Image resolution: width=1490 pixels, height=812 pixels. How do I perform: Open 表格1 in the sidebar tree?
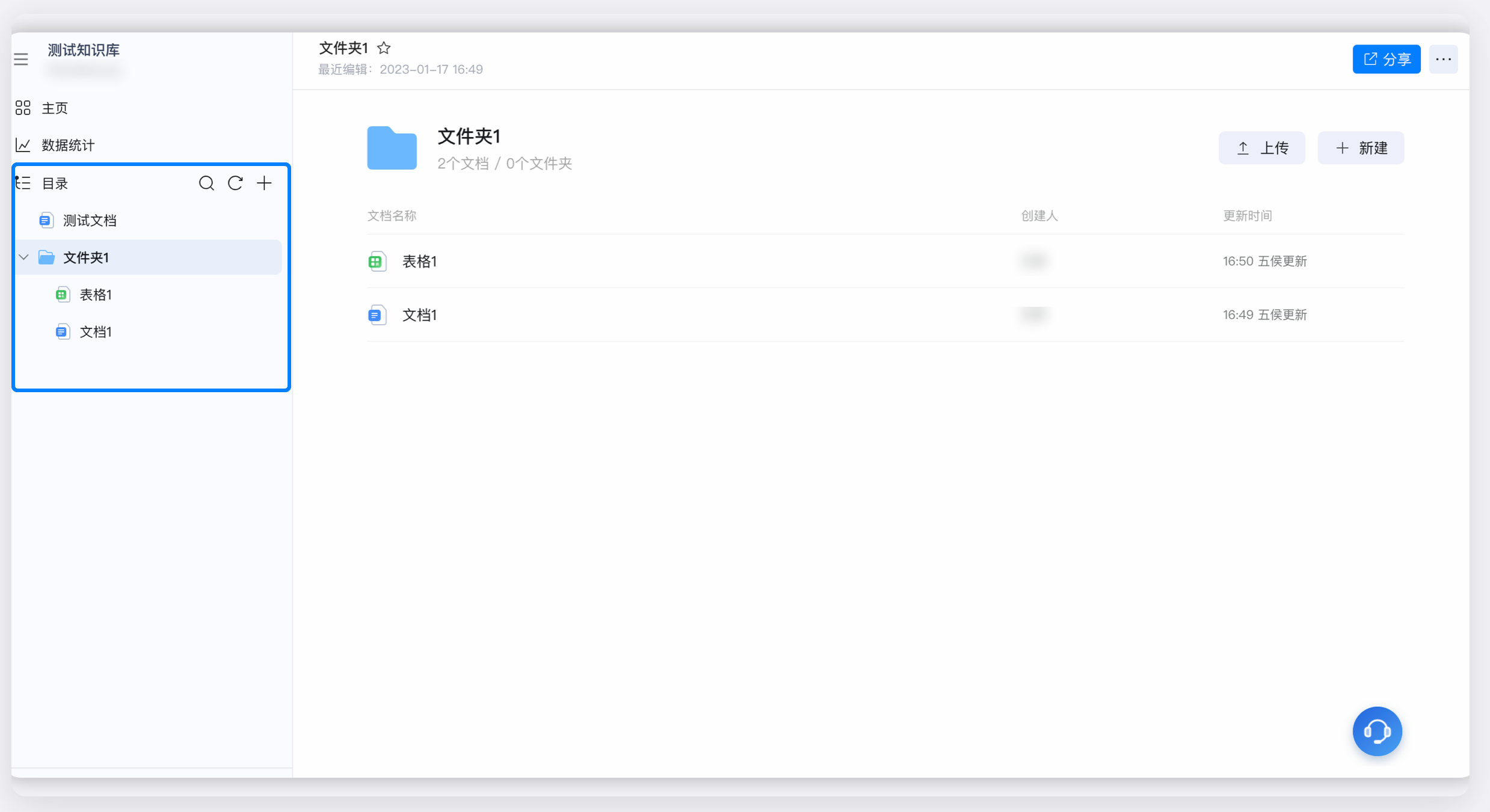pos(96,295)
